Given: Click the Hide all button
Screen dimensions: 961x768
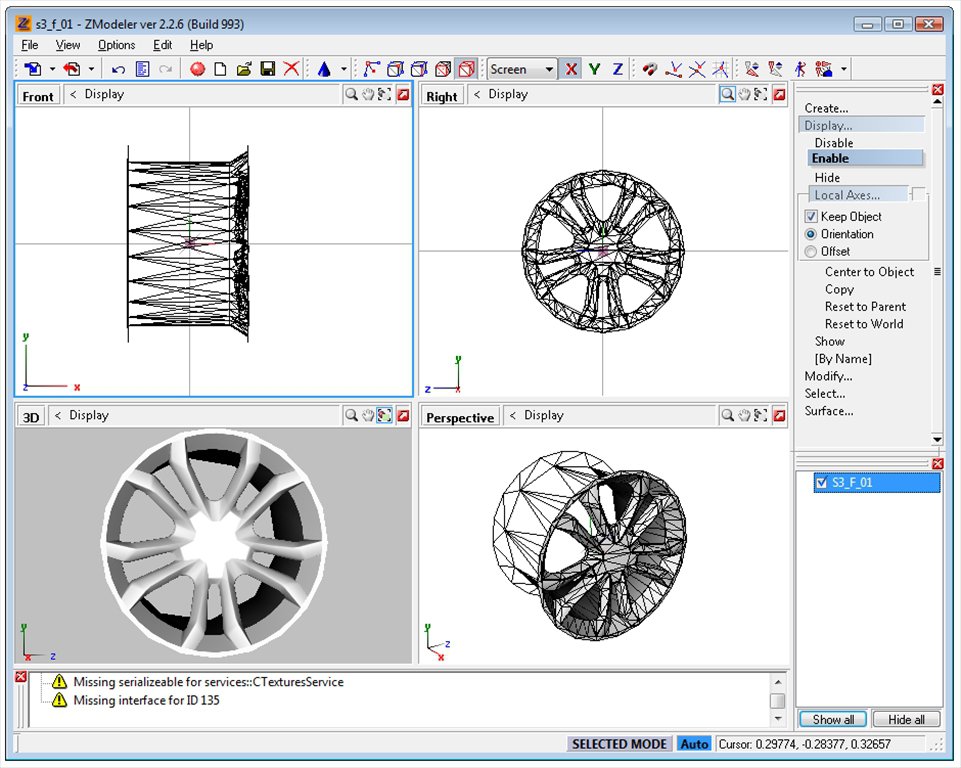Looking at the screenshot, I should pyautogui.click(x=906, y=720).
